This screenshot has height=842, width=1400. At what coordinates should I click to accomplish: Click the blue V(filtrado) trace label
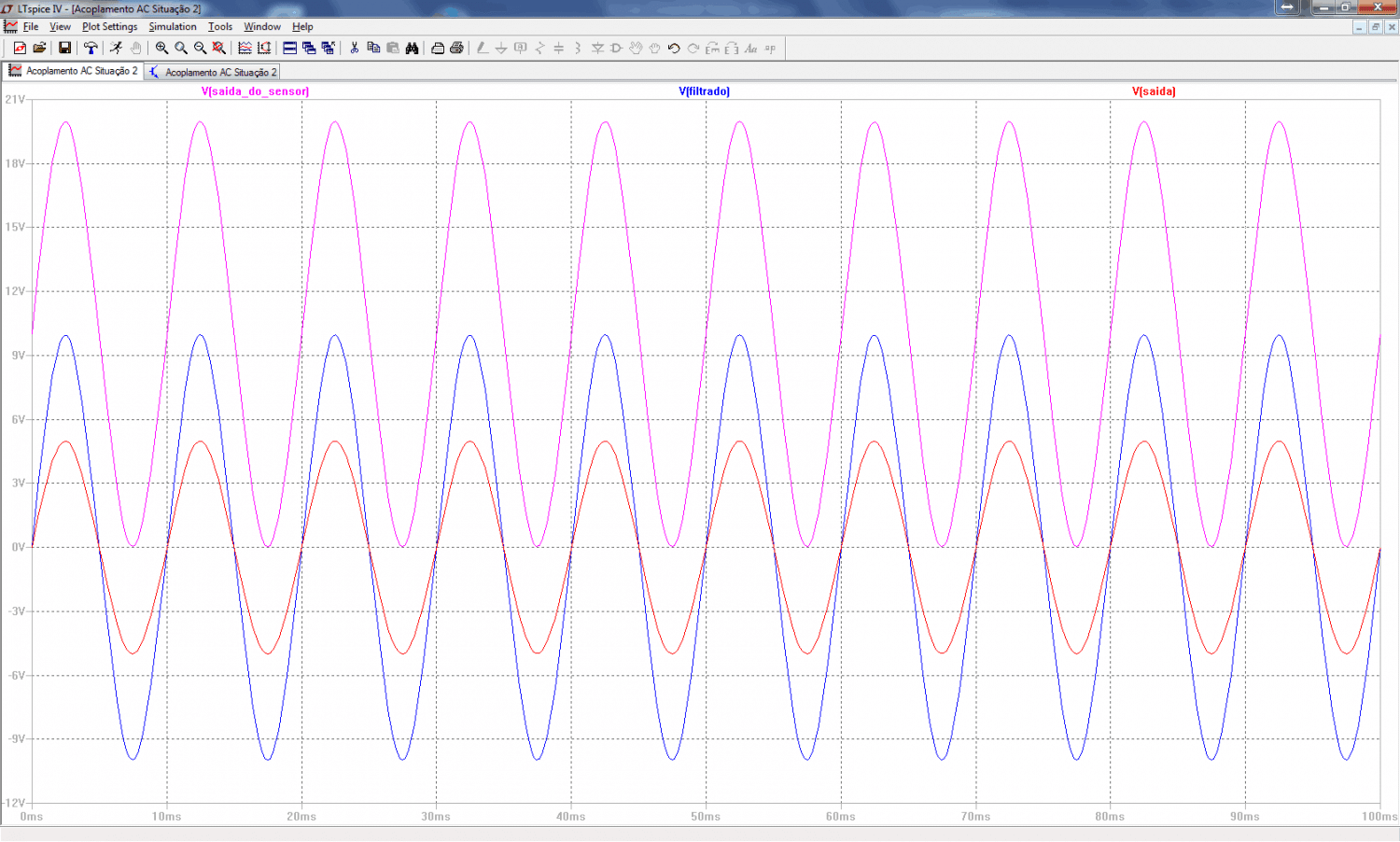(704, 91)
